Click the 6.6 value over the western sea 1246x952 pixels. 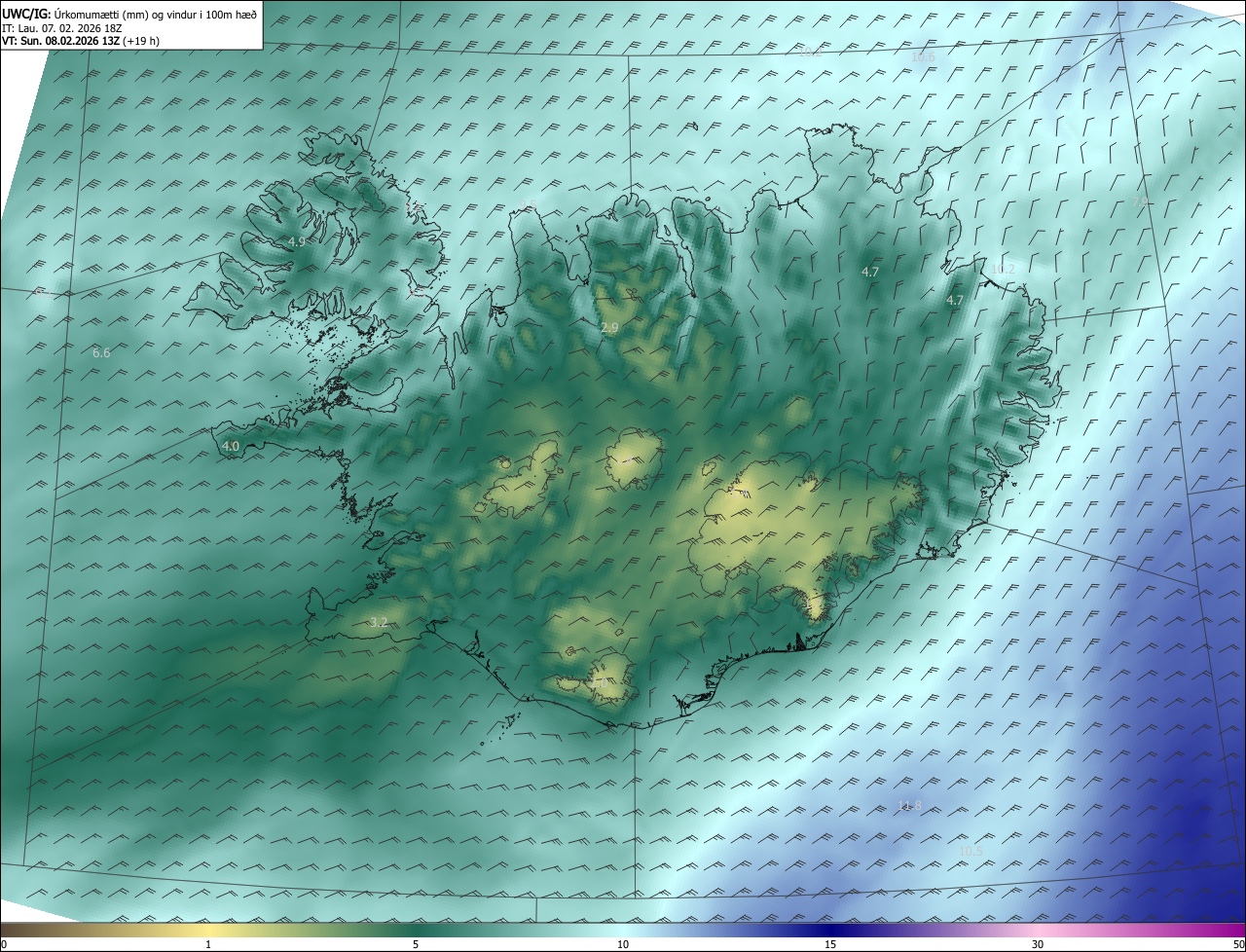[x=101, y=352]
